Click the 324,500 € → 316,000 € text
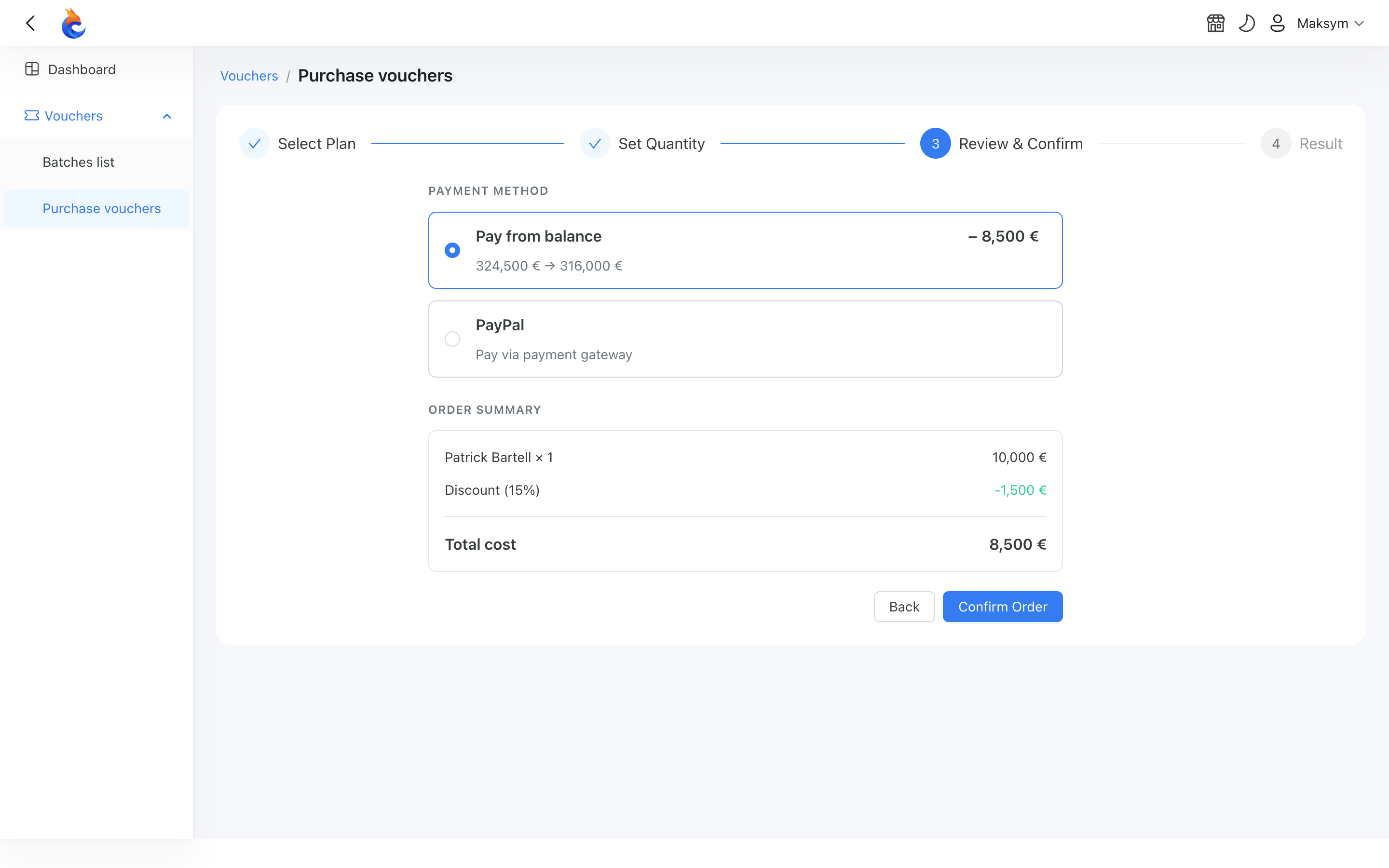Image resolution: width=1389 pixels, height=868 pixels. coord(549,266)
